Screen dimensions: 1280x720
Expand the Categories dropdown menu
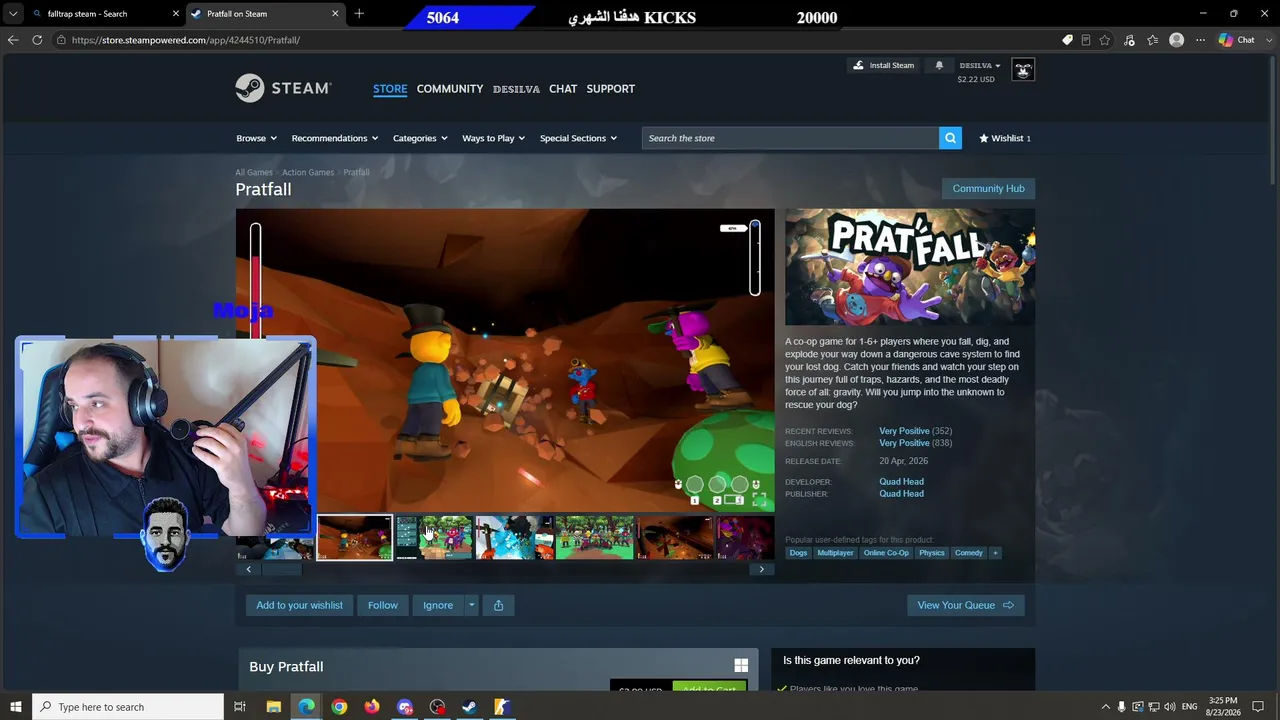[x=420, y=138]
